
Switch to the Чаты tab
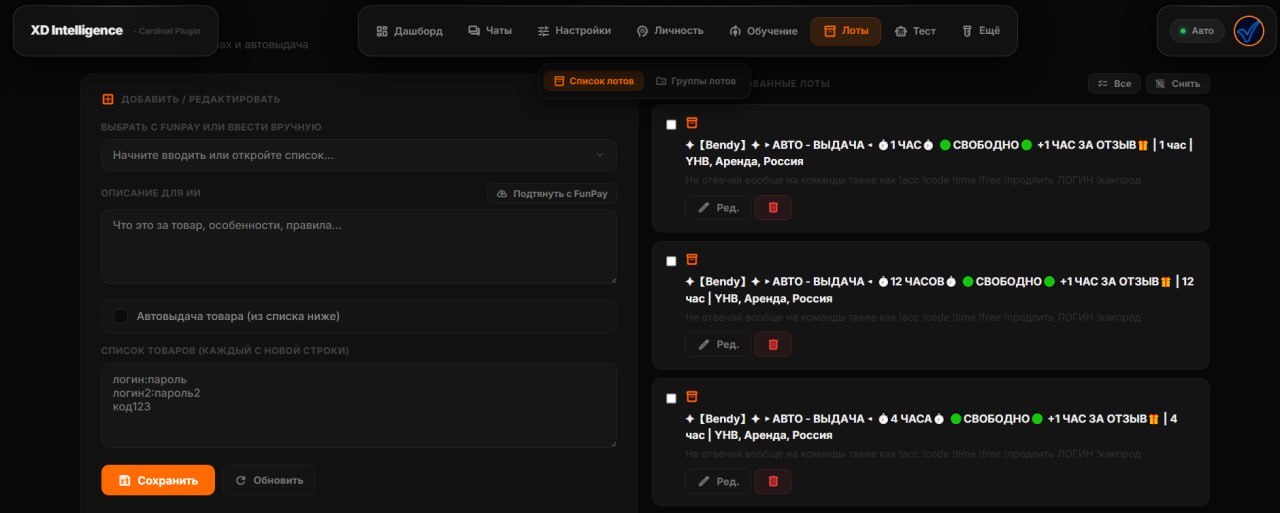[x=490, y=31]
